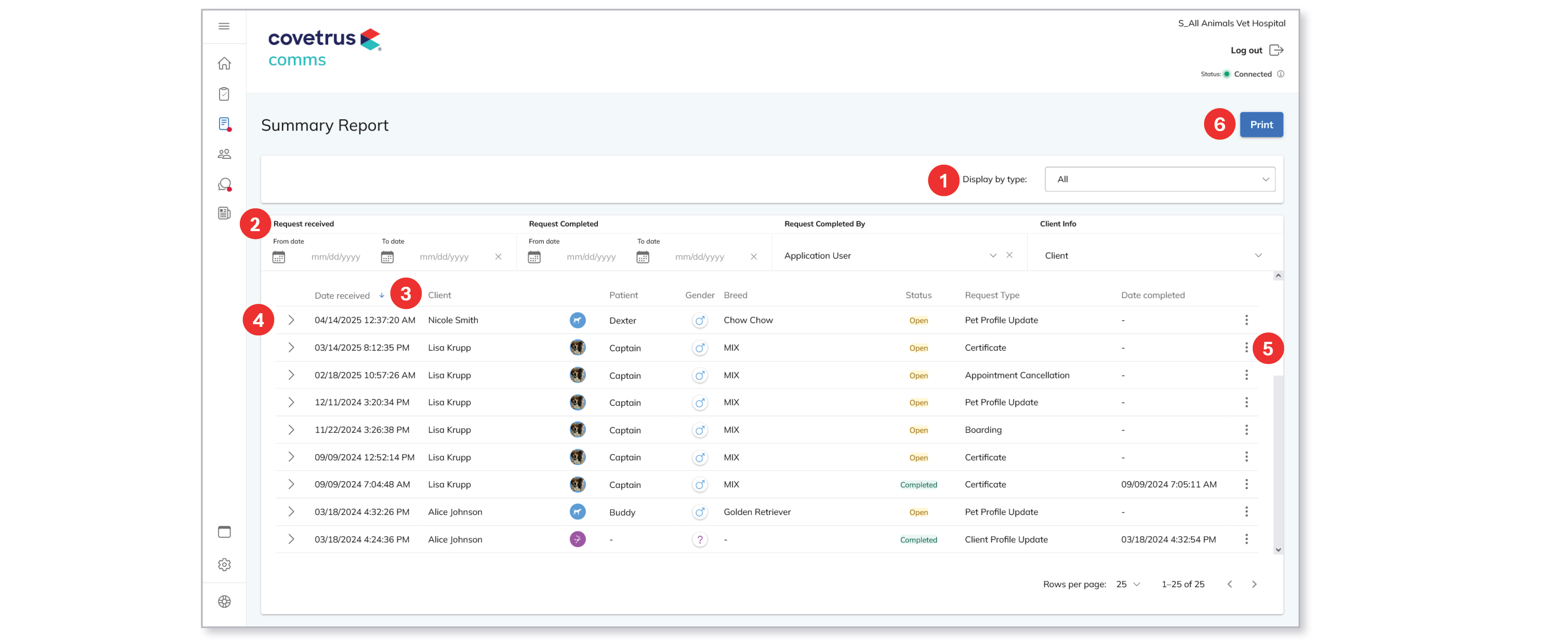Open the clipboard tasks sidebar icon
1568x643 pixels.
(x=224, y=94)
